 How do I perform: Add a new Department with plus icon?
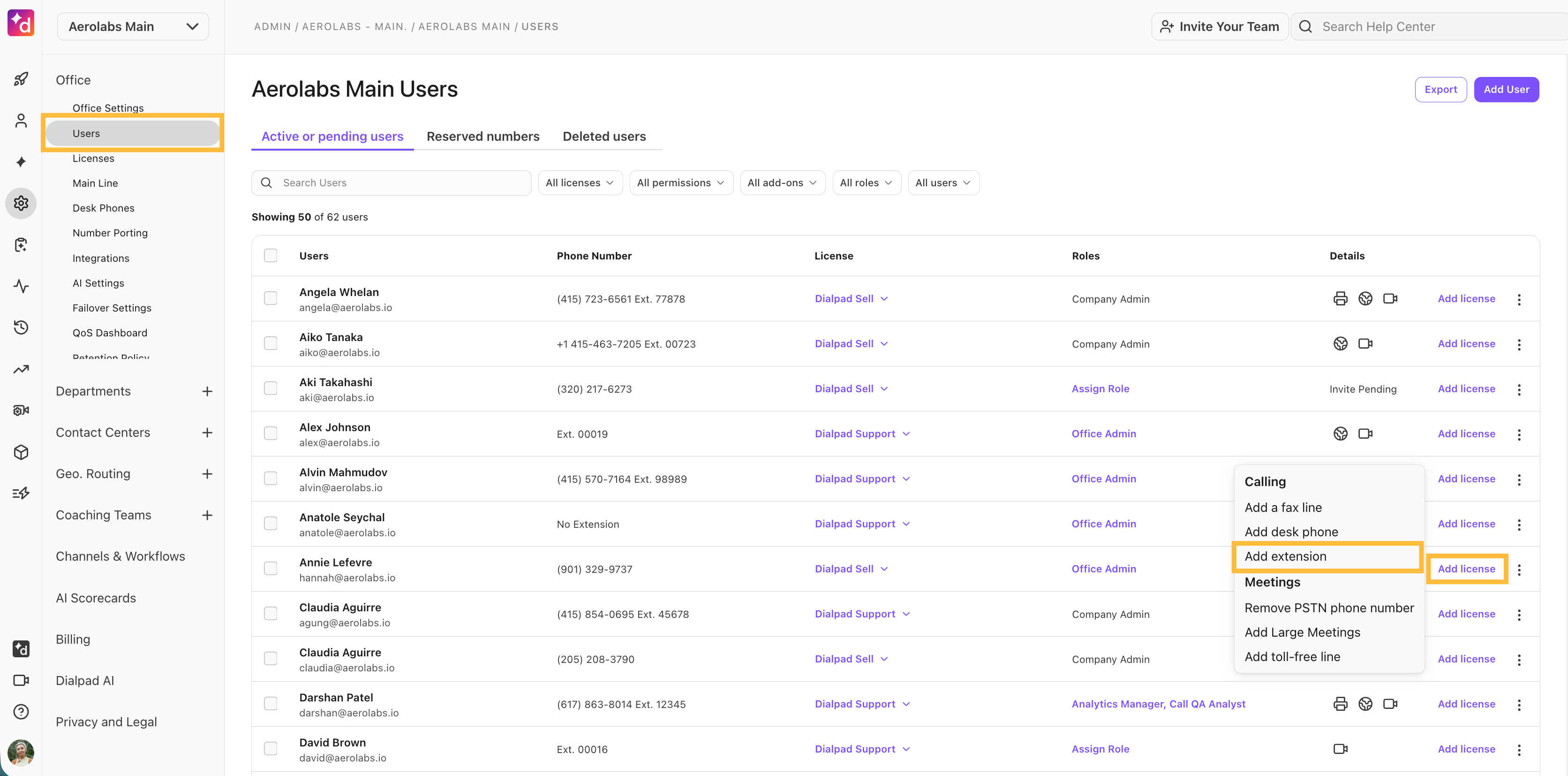click(207, 391)
